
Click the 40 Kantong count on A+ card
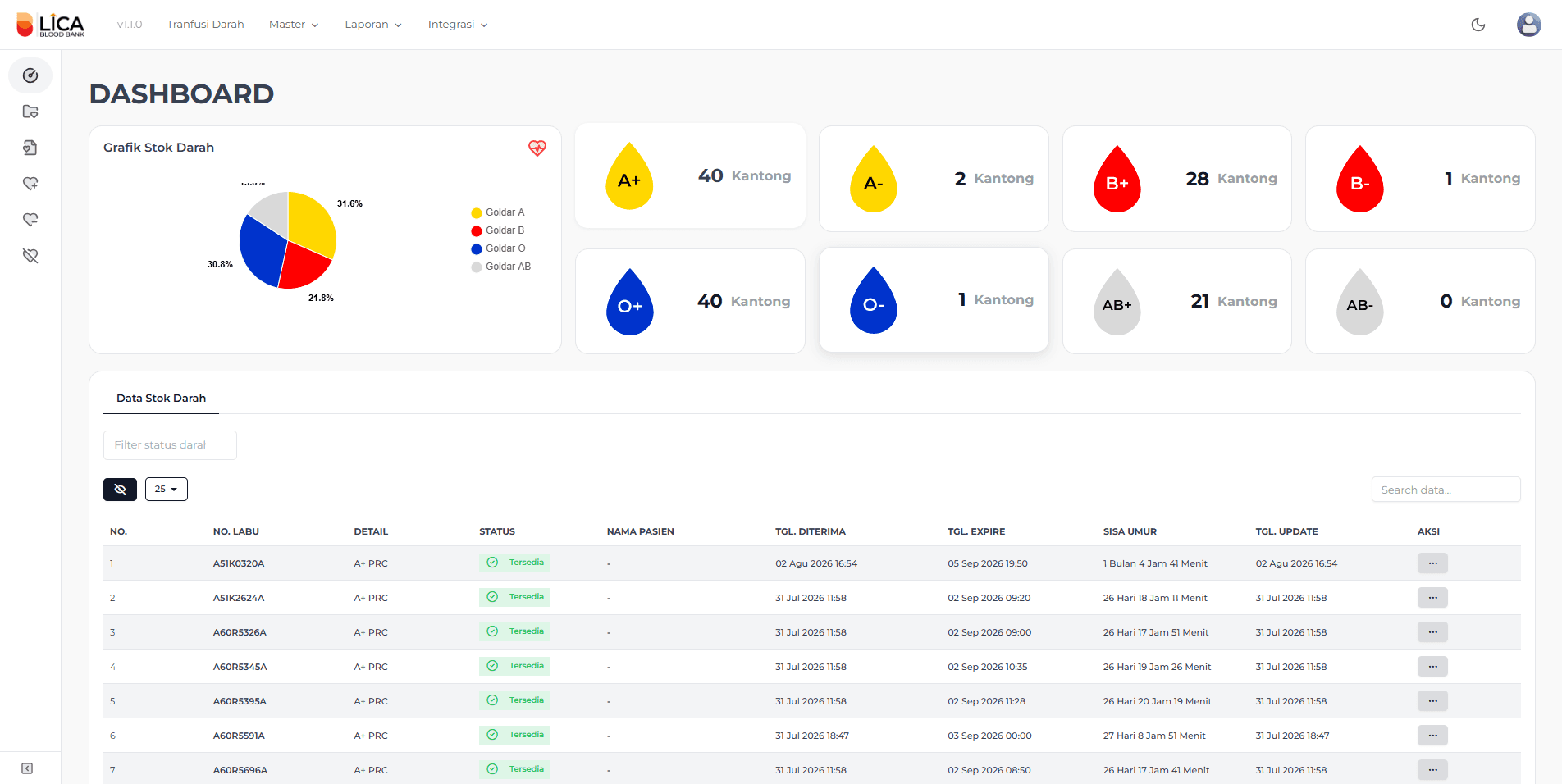[x=744, y=175]
